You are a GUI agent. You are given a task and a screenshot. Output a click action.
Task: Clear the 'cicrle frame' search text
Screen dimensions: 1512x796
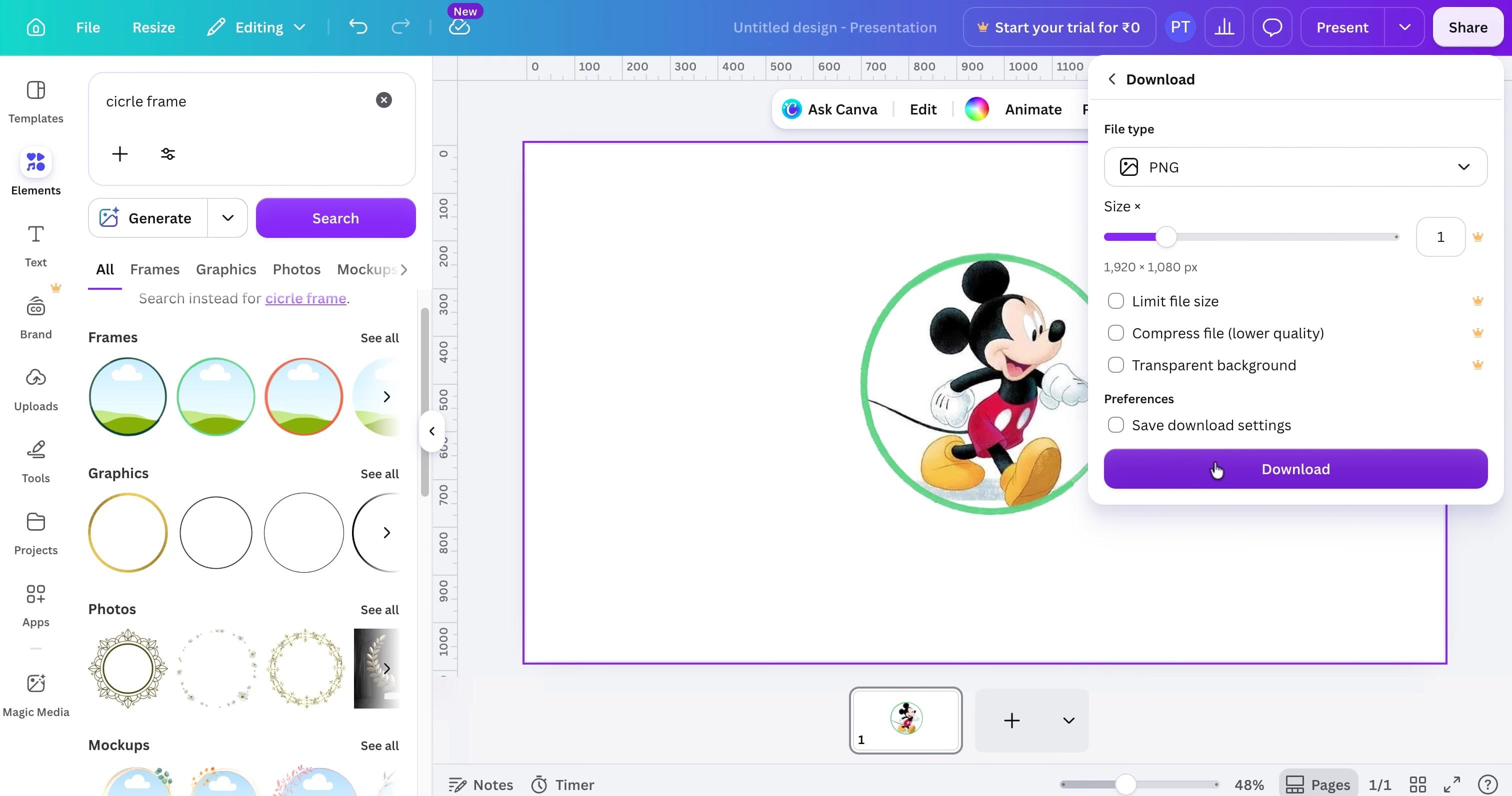point(384,100)
